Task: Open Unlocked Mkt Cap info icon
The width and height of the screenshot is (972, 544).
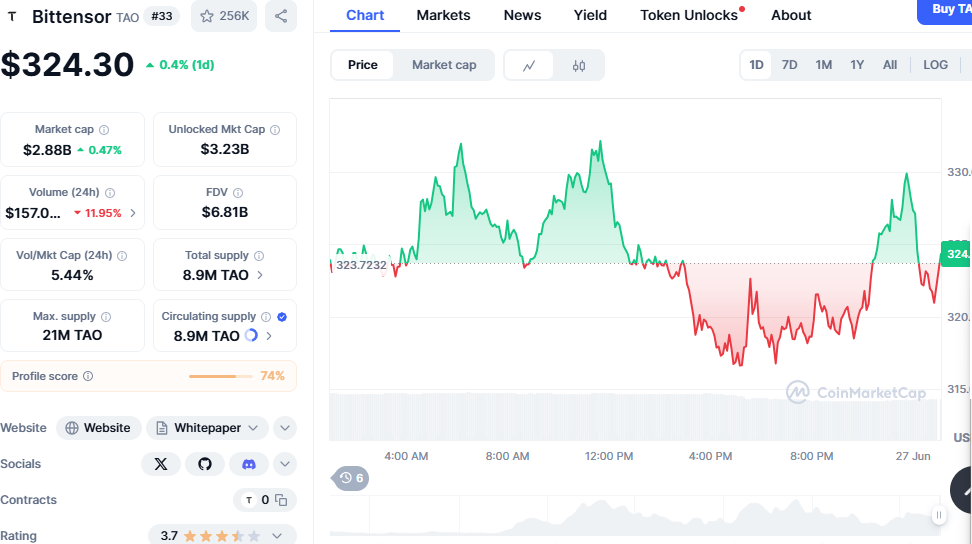Action: point(275,129)
